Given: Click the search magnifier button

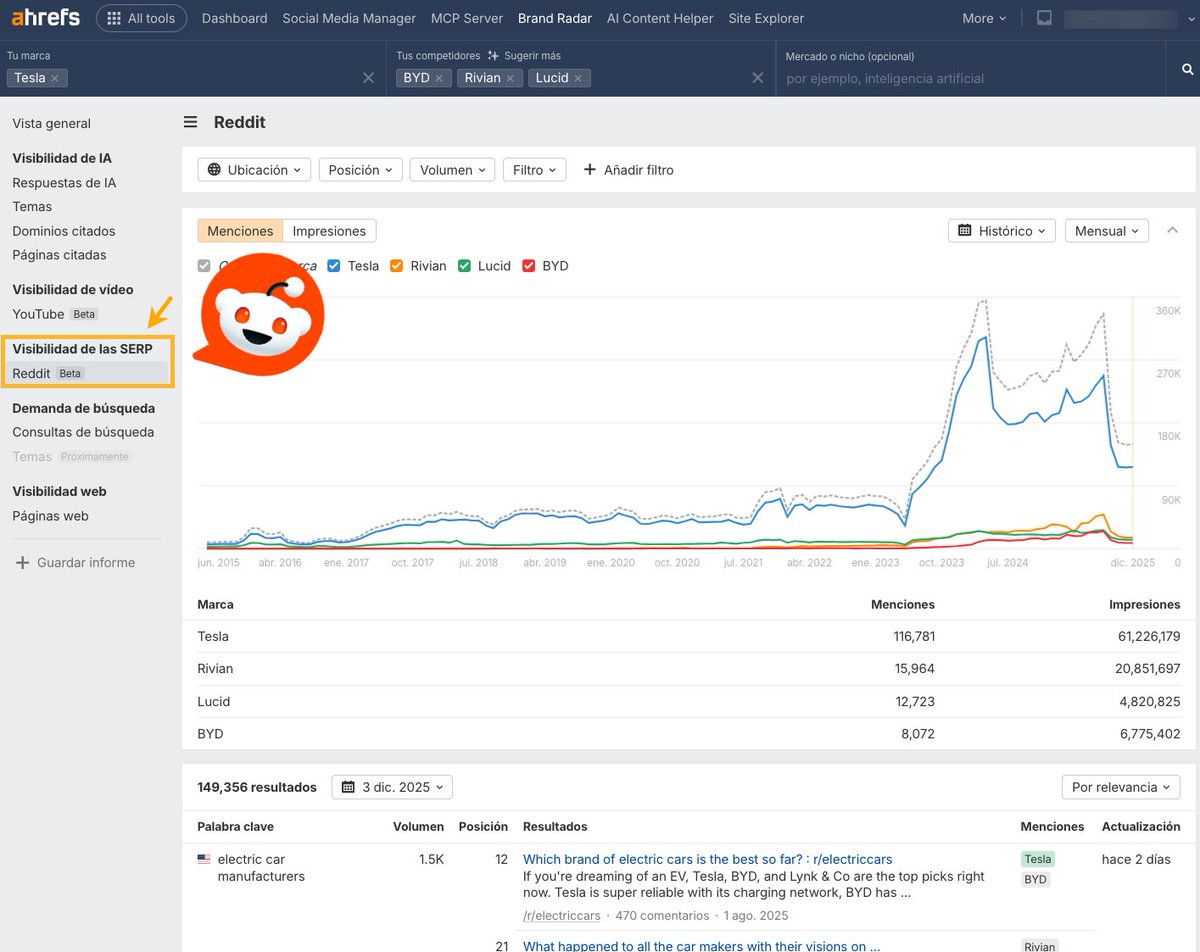Looking at the screenshot, I should (1187, 69).
